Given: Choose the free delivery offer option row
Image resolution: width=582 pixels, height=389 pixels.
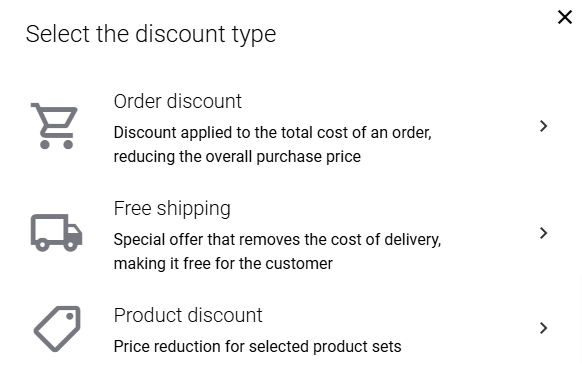Looking at the screenshot, I should (x=290, y=233).
